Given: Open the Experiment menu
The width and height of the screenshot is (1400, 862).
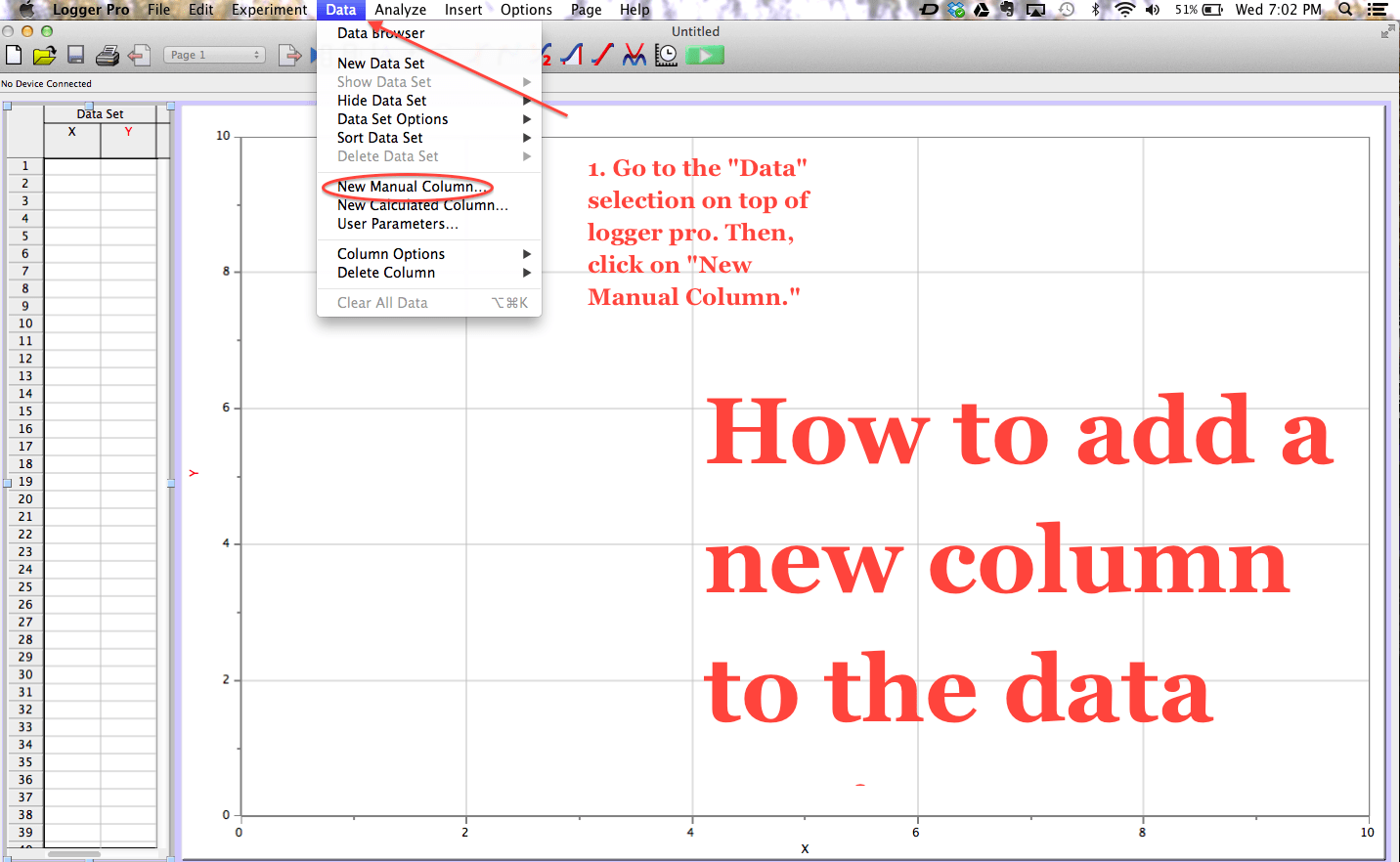Looking at the screenshot, I should 270,10.
